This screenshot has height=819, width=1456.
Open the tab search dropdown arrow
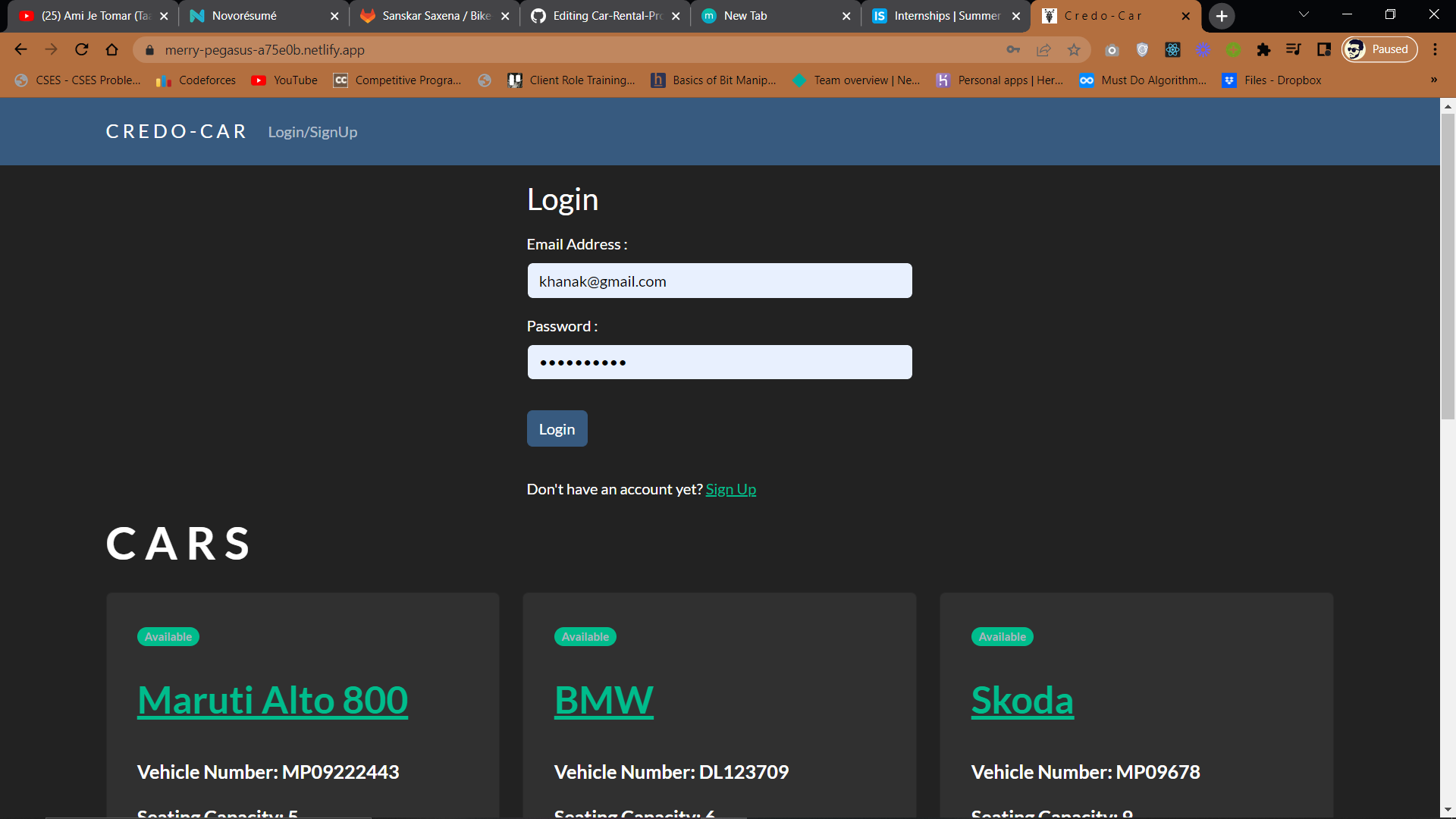point(1303,14)
